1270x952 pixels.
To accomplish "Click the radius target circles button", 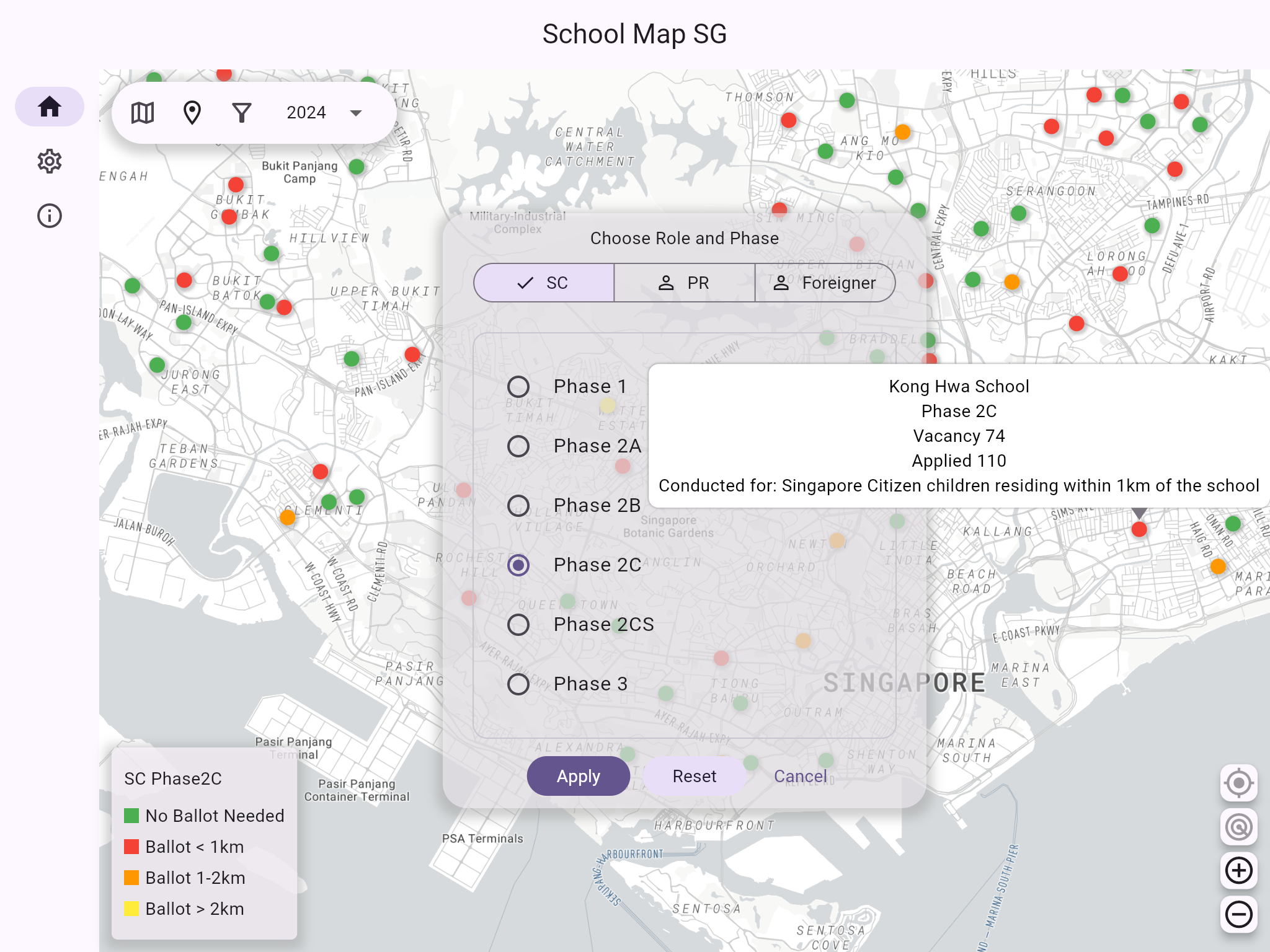I will [1239, 827].
